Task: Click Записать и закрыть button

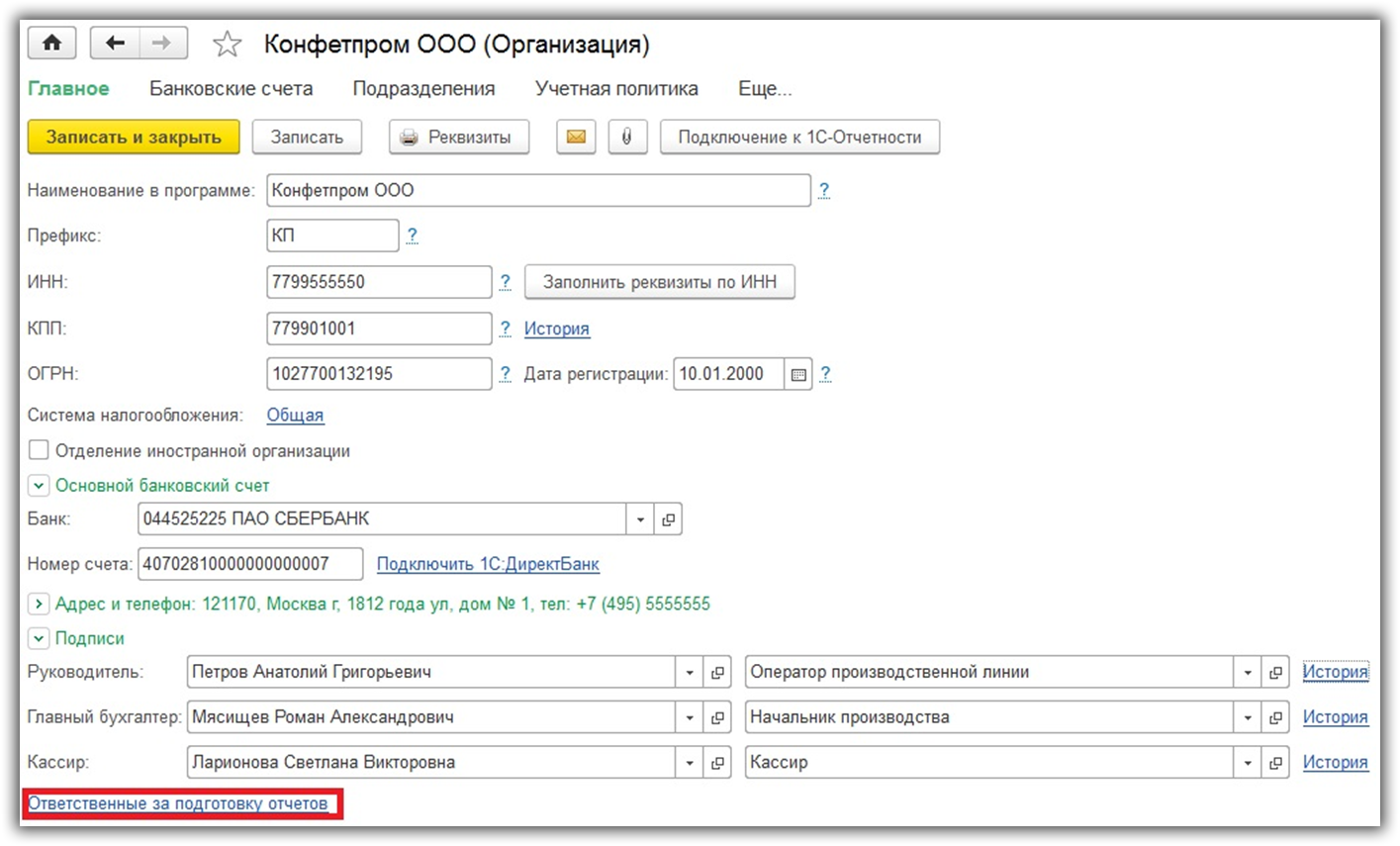Action: (x=134, y=138)
